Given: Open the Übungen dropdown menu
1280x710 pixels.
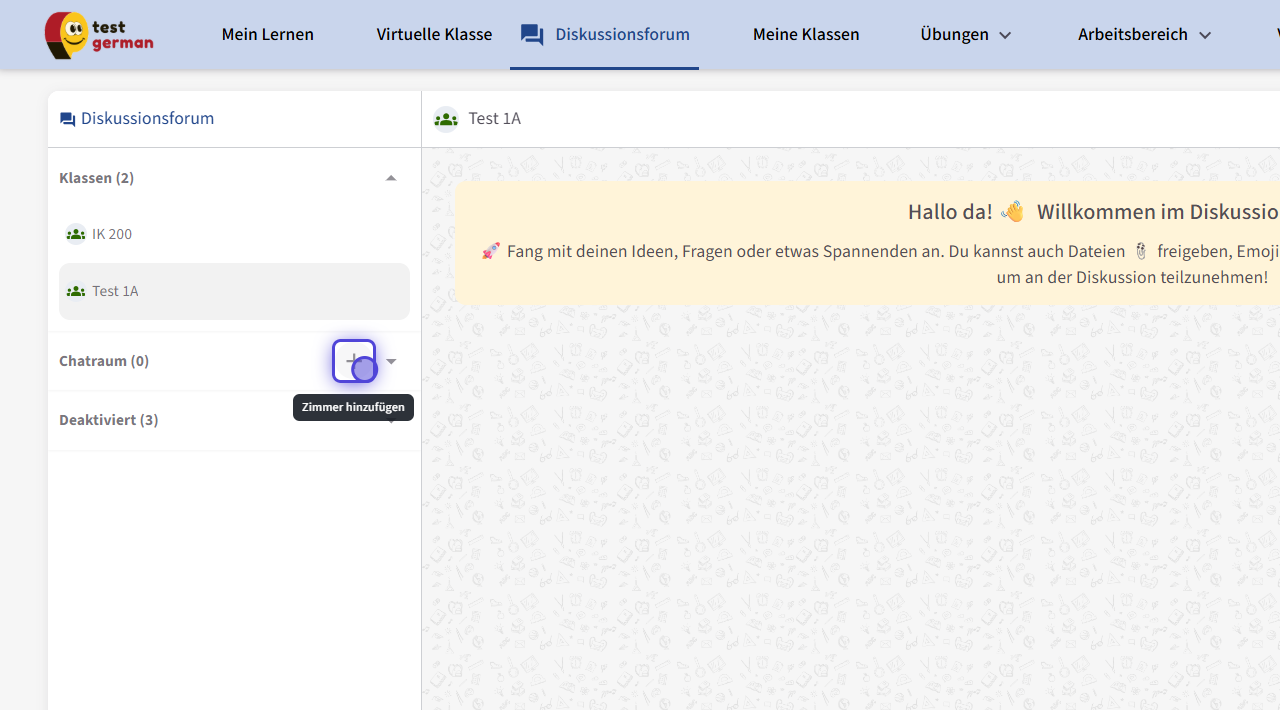Looking at the screenshot, I should [965, 35].
